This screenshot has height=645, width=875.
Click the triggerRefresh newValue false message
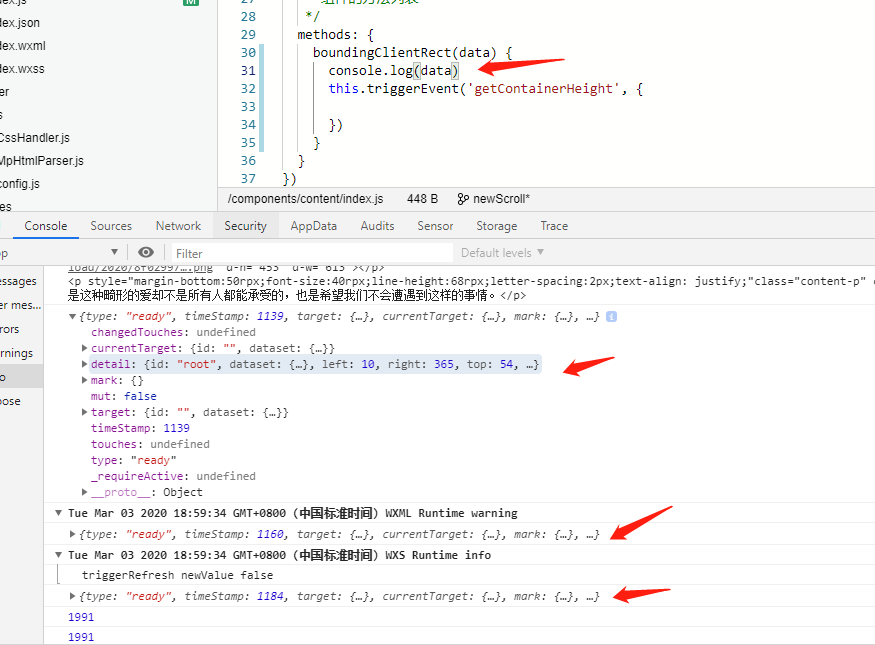(177, 575)
